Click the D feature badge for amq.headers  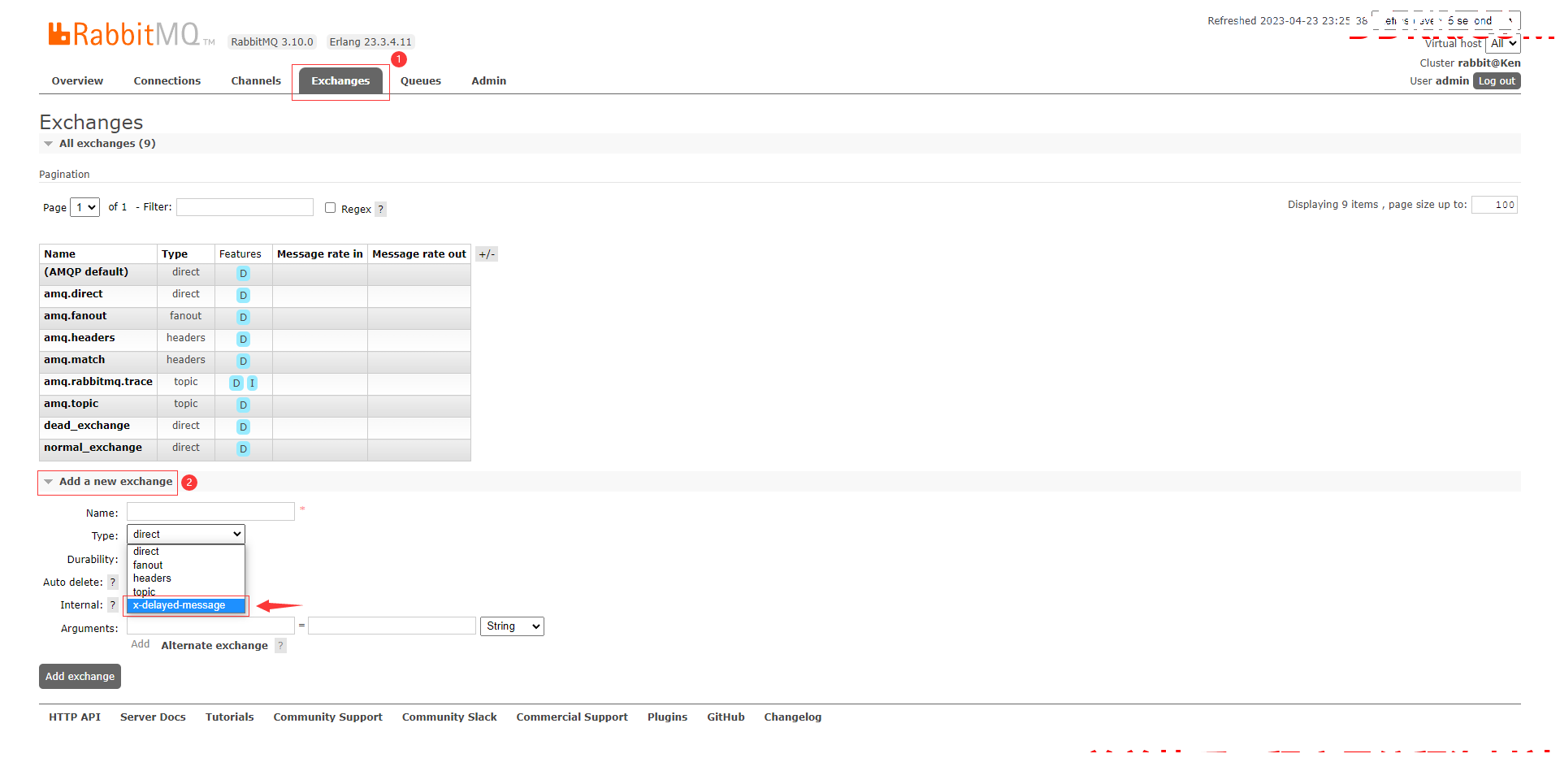[x=243, y=340]
